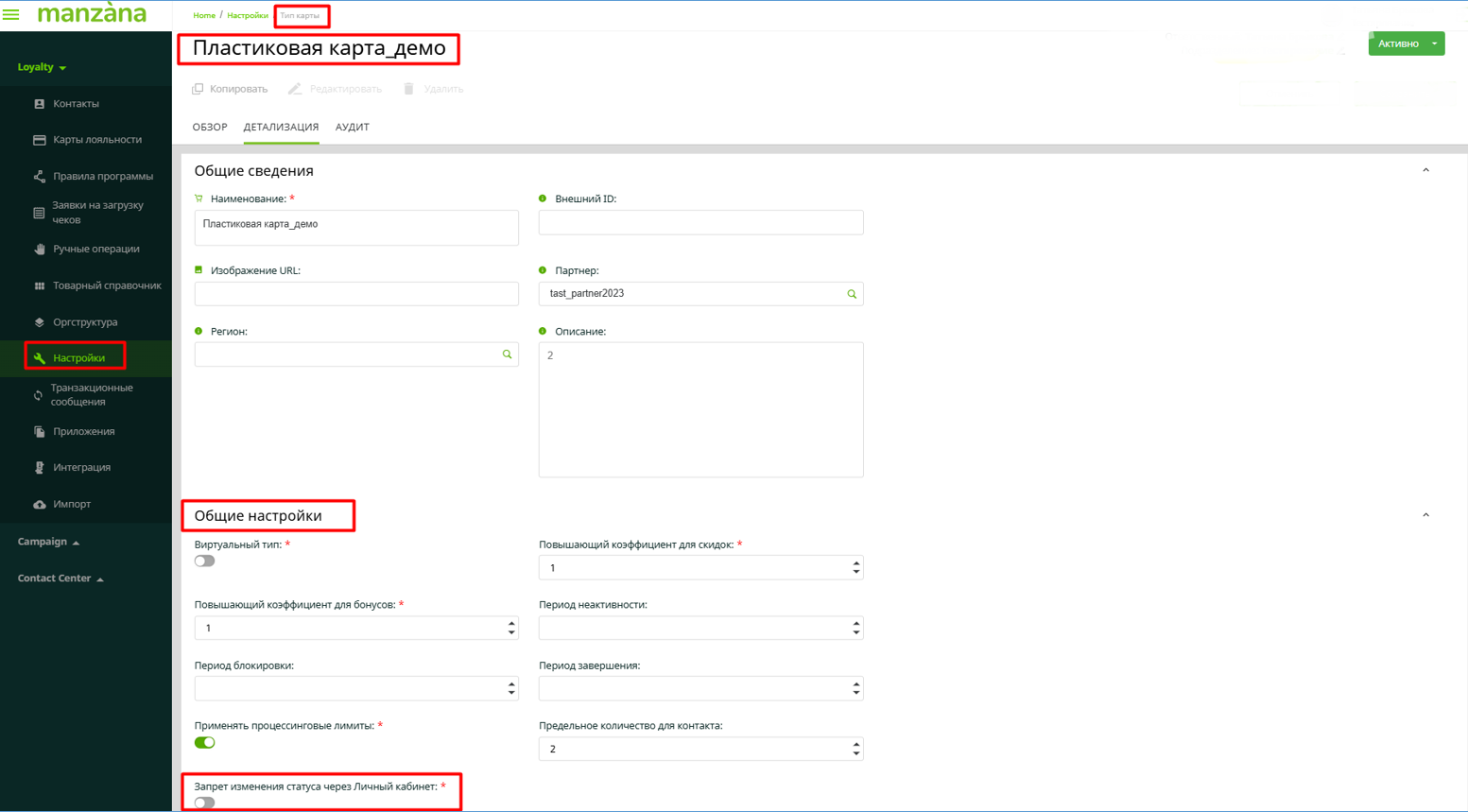Collapse the Общие сведения section
The height and width of the screenshot is (812, 1468).
pos(1425,171)
